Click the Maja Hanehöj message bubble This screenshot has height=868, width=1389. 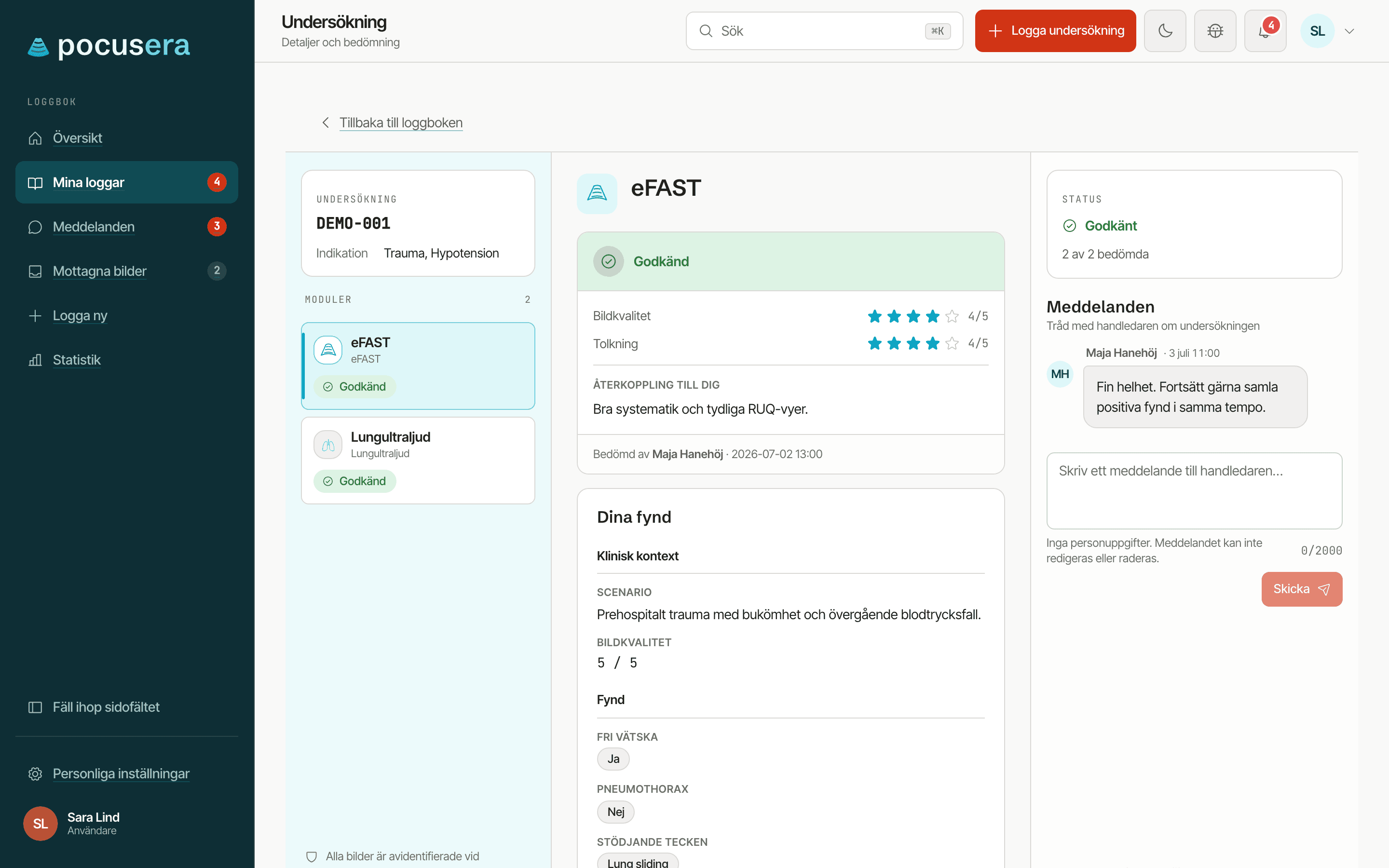click(x=1195, y=397)
